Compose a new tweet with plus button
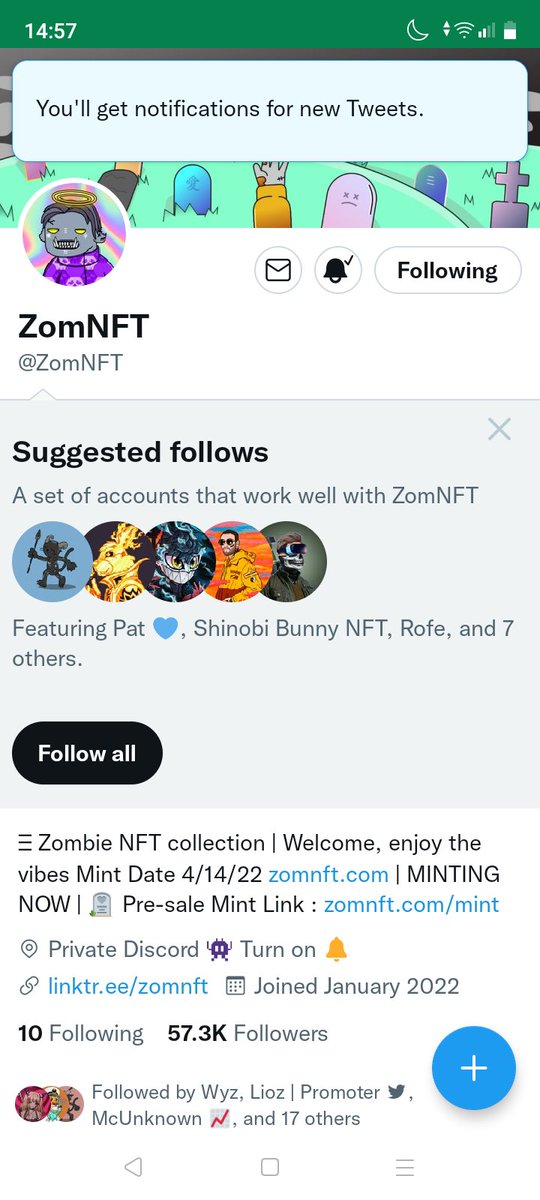 tap(474, 1068)
